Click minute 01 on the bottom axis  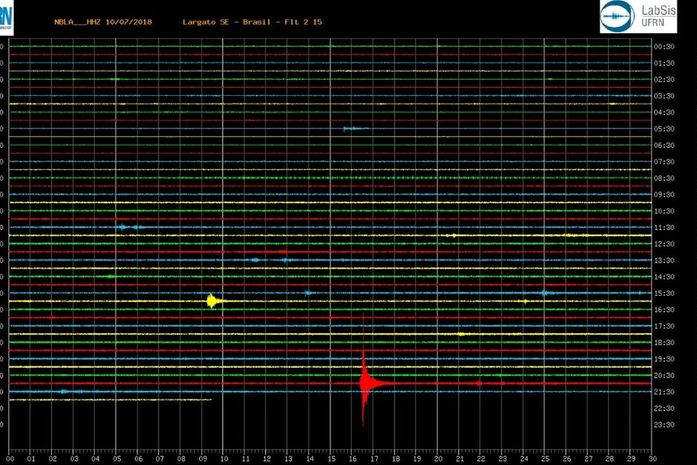click(x=31, y=459)
